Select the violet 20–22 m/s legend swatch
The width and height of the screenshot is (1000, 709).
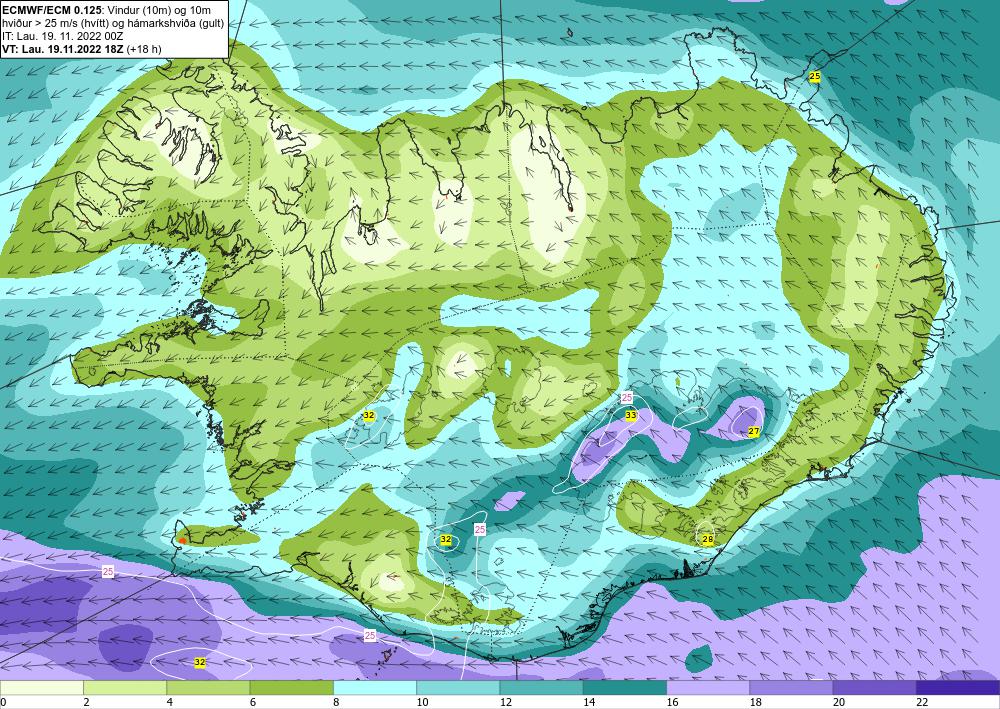874,687
